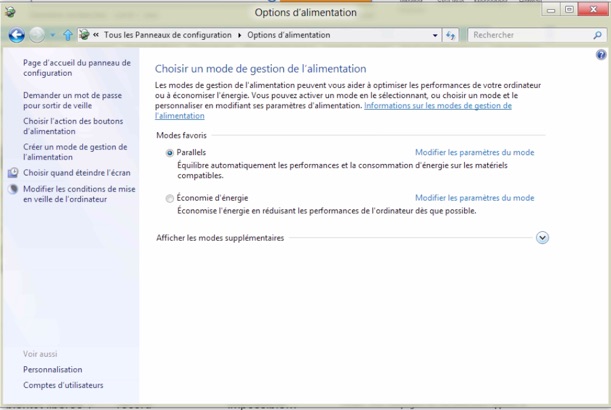Open Créer un mode de gestion de l'alimentation
The width and height of the screenshot is (611, 410).
75,152
